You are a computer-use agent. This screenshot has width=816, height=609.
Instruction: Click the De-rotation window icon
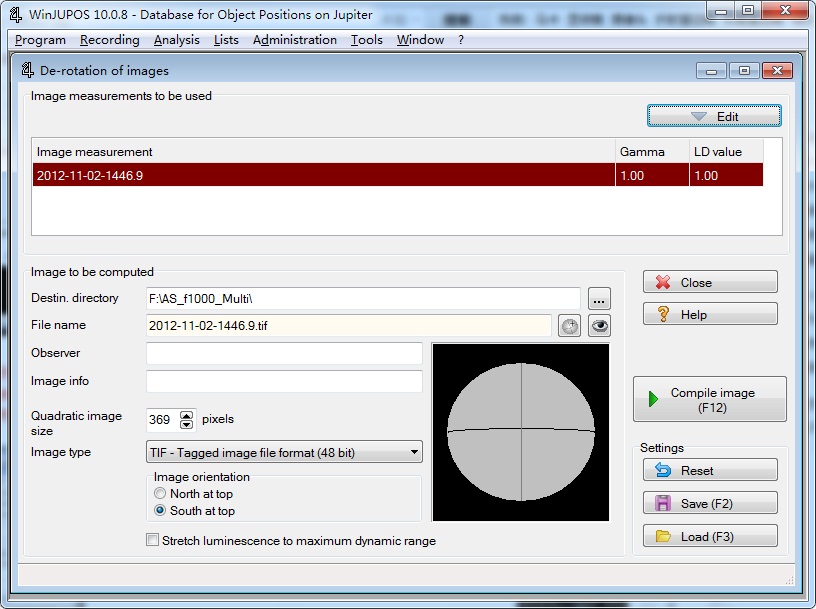(27, 71)
